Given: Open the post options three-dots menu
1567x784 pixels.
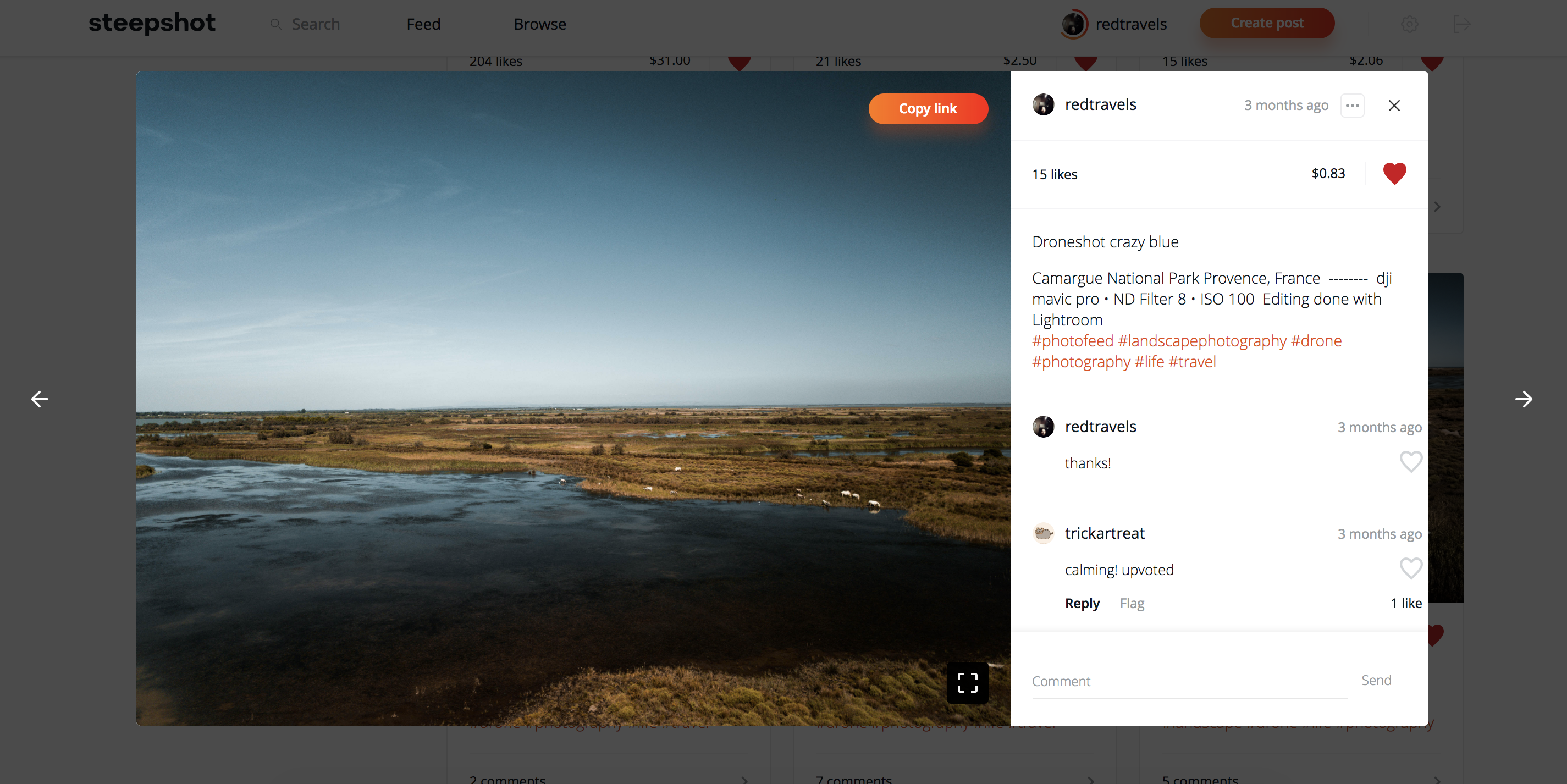Looking at the screenshot, I should 1352,105.
